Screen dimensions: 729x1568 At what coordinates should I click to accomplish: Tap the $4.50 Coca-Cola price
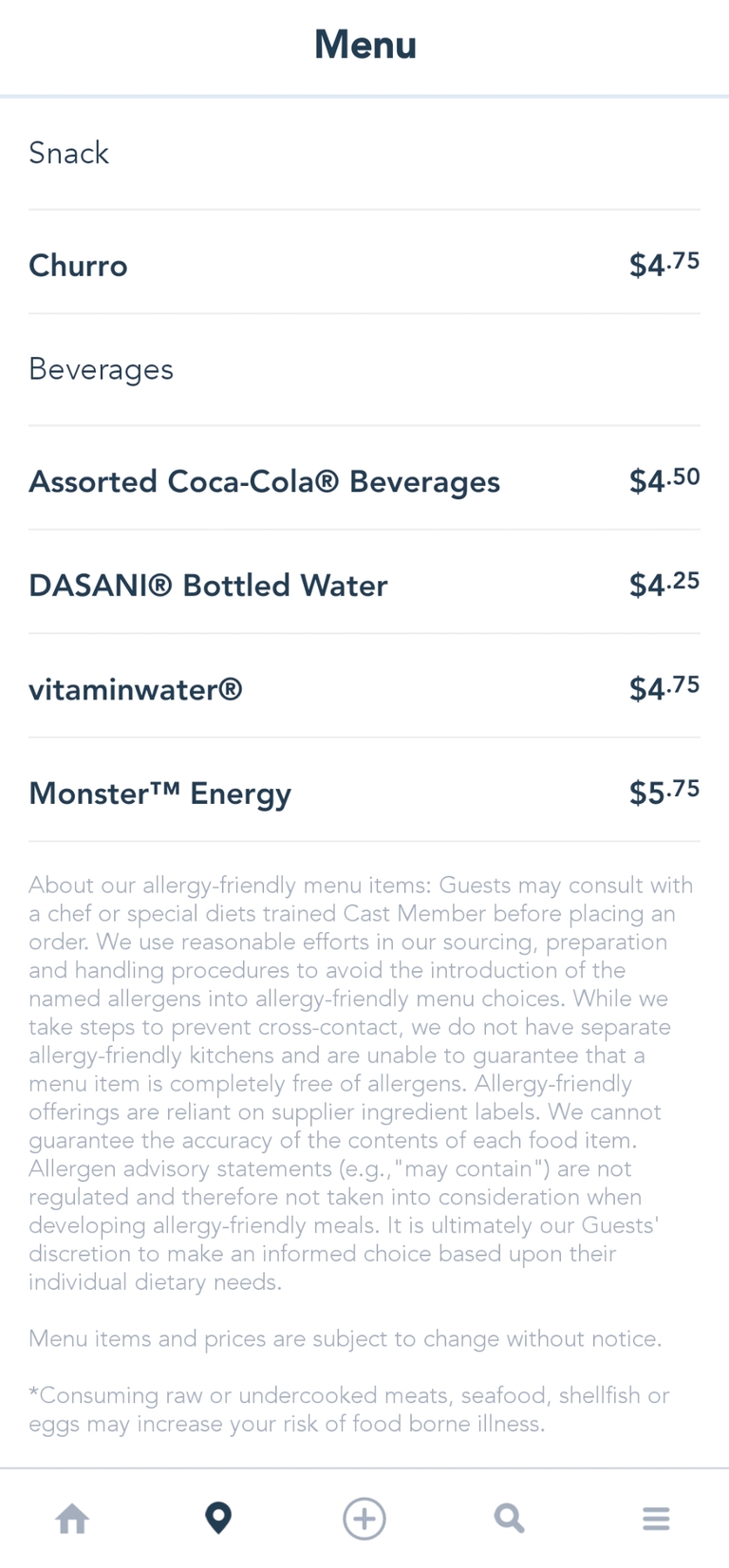664,480
